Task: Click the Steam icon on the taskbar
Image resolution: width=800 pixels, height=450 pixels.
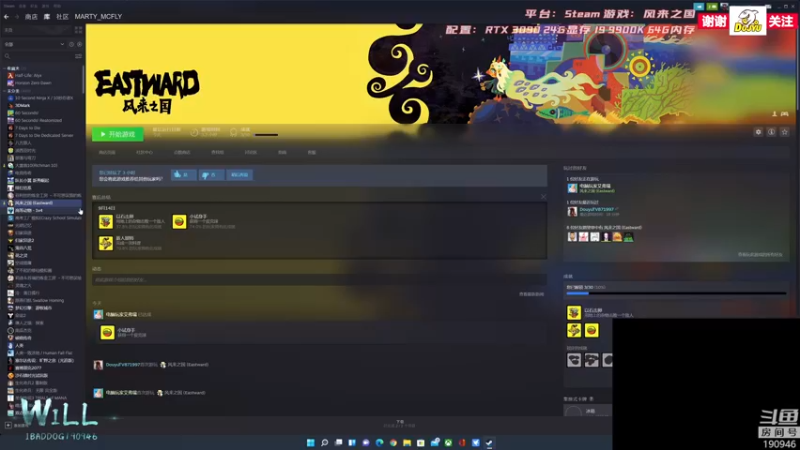Action: coord(489,443)
